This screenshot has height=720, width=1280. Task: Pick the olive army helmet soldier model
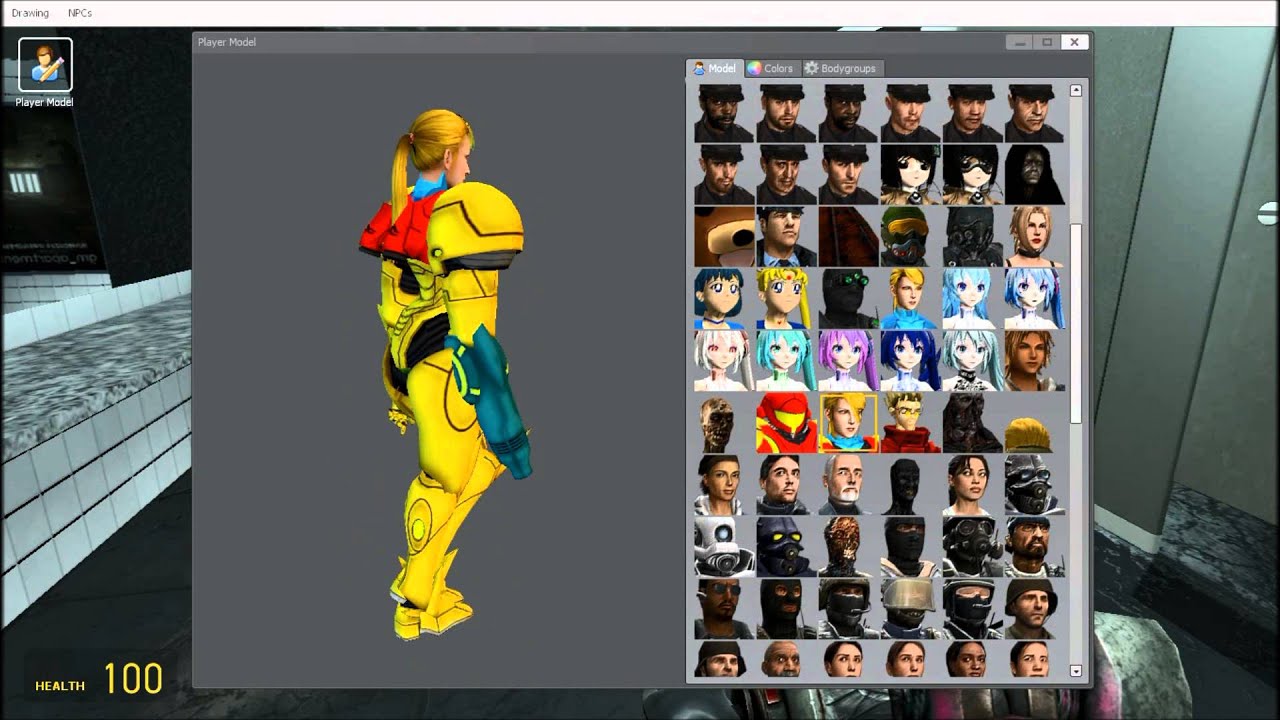tap(1034, 609)
